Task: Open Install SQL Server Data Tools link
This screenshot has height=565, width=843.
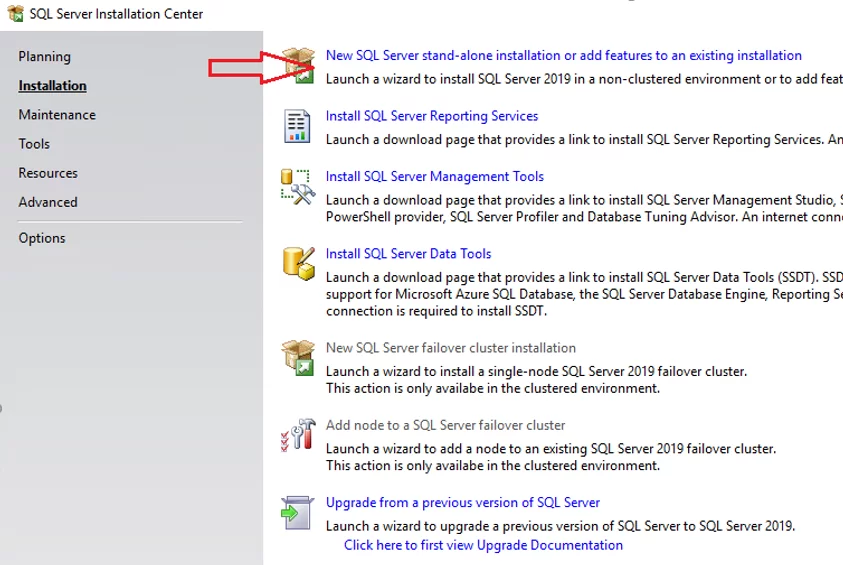Action: coord(409,254)
